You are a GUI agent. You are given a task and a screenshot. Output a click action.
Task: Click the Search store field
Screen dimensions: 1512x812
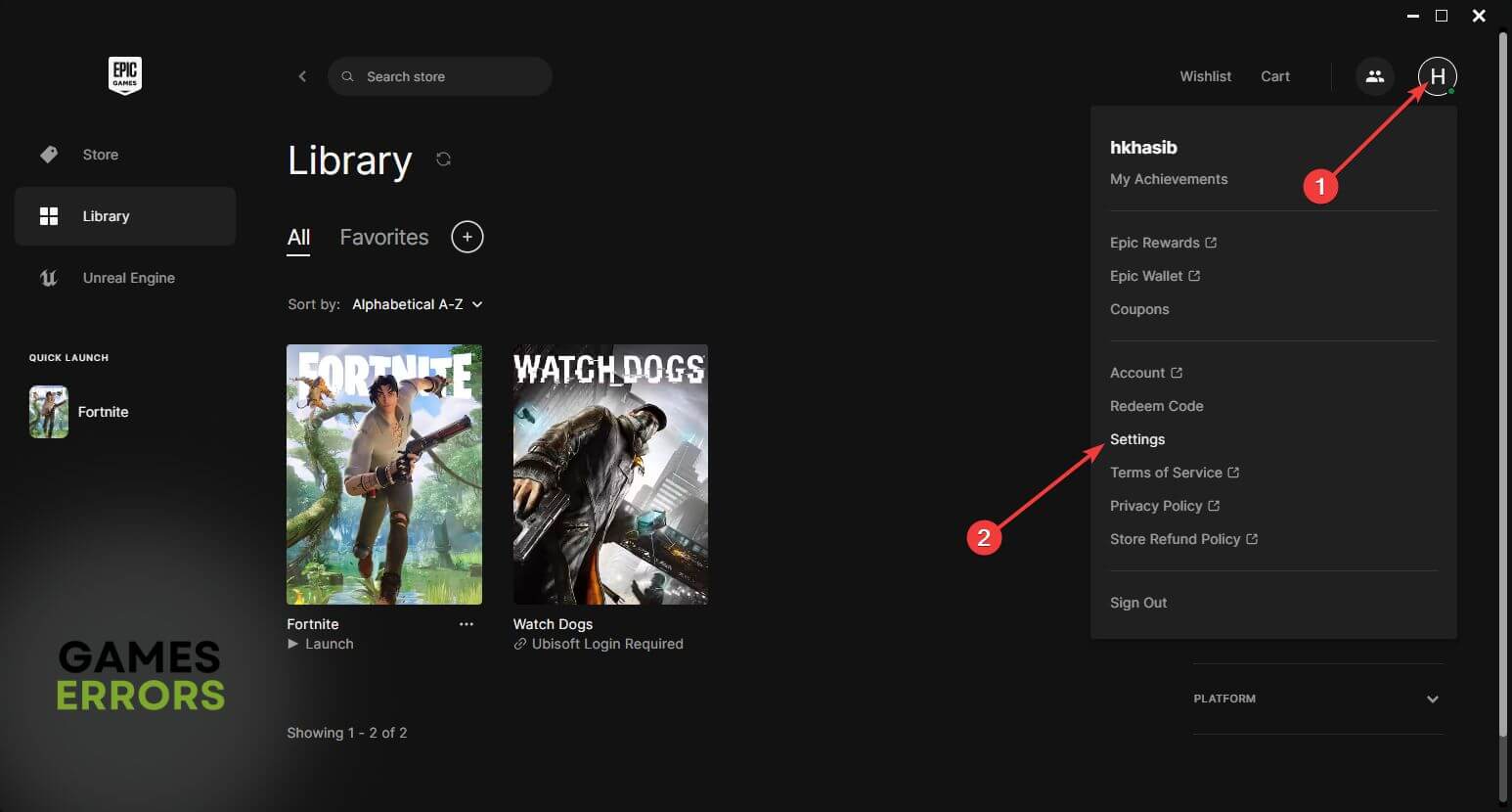pos(450,76)
